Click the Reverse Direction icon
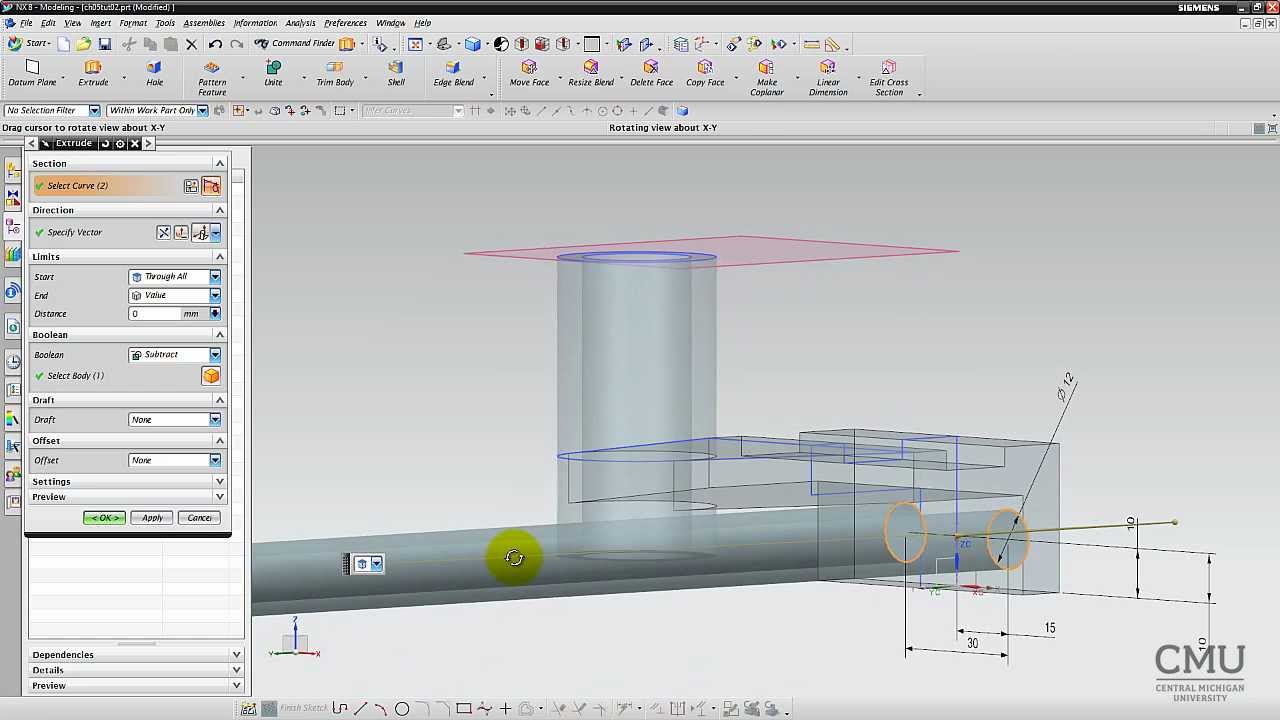The width and height of the screenshot is (1280, 720). tap(164, 232)
